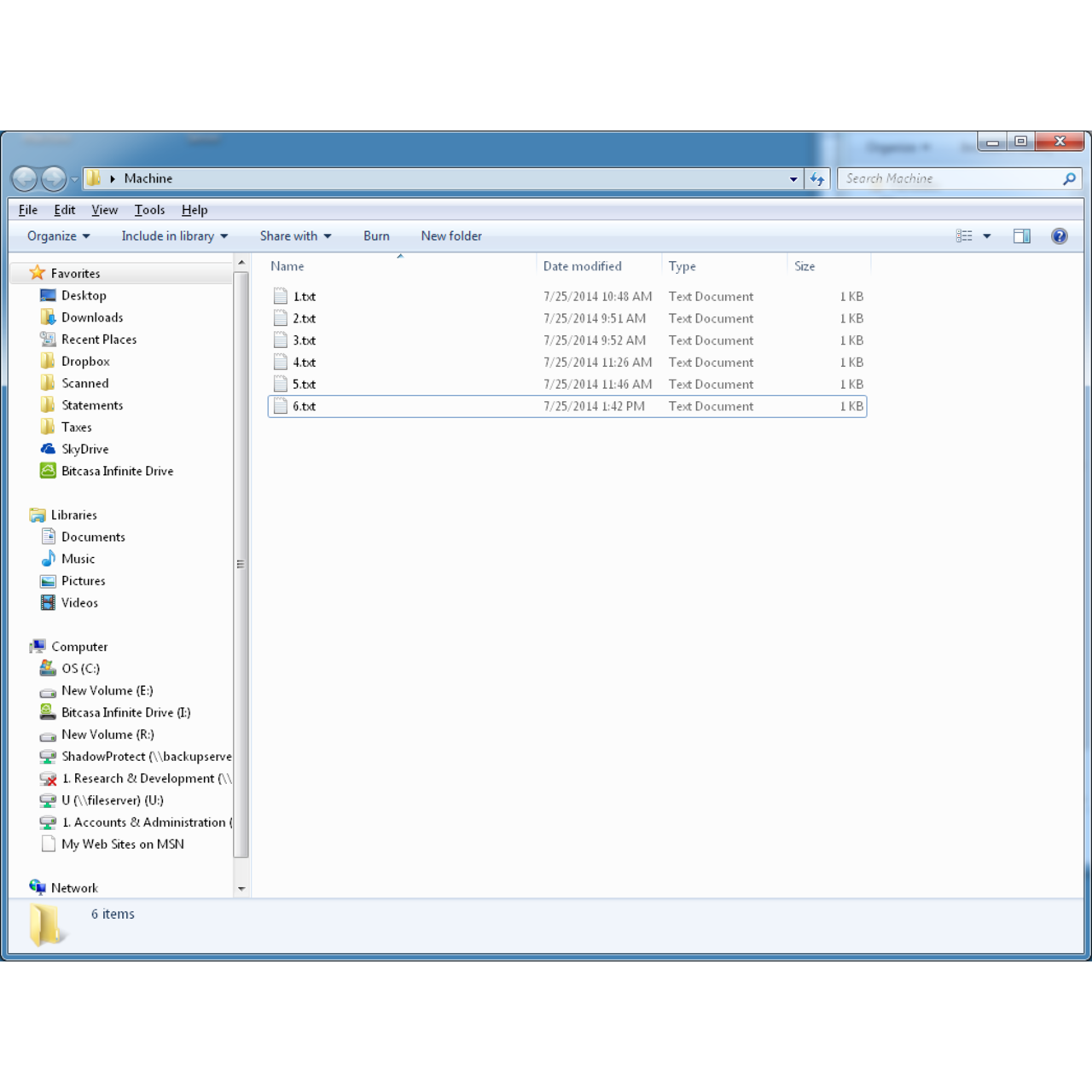Select the 3.txt file
Image resolution: width=1092 pixels, height=1092 pixels.
[x=303, y=340]
